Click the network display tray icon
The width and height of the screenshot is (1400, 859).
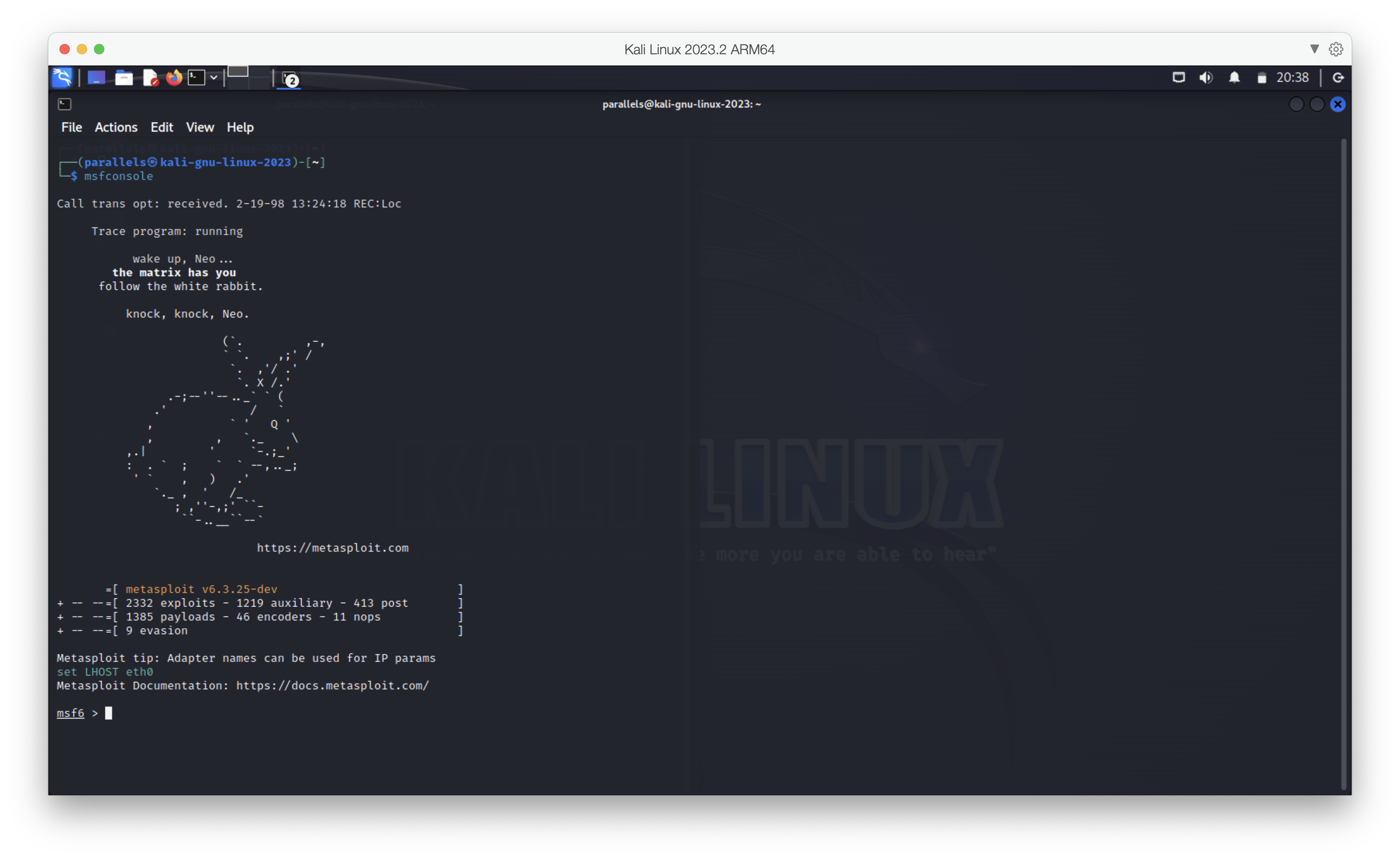click(1178, 78)
